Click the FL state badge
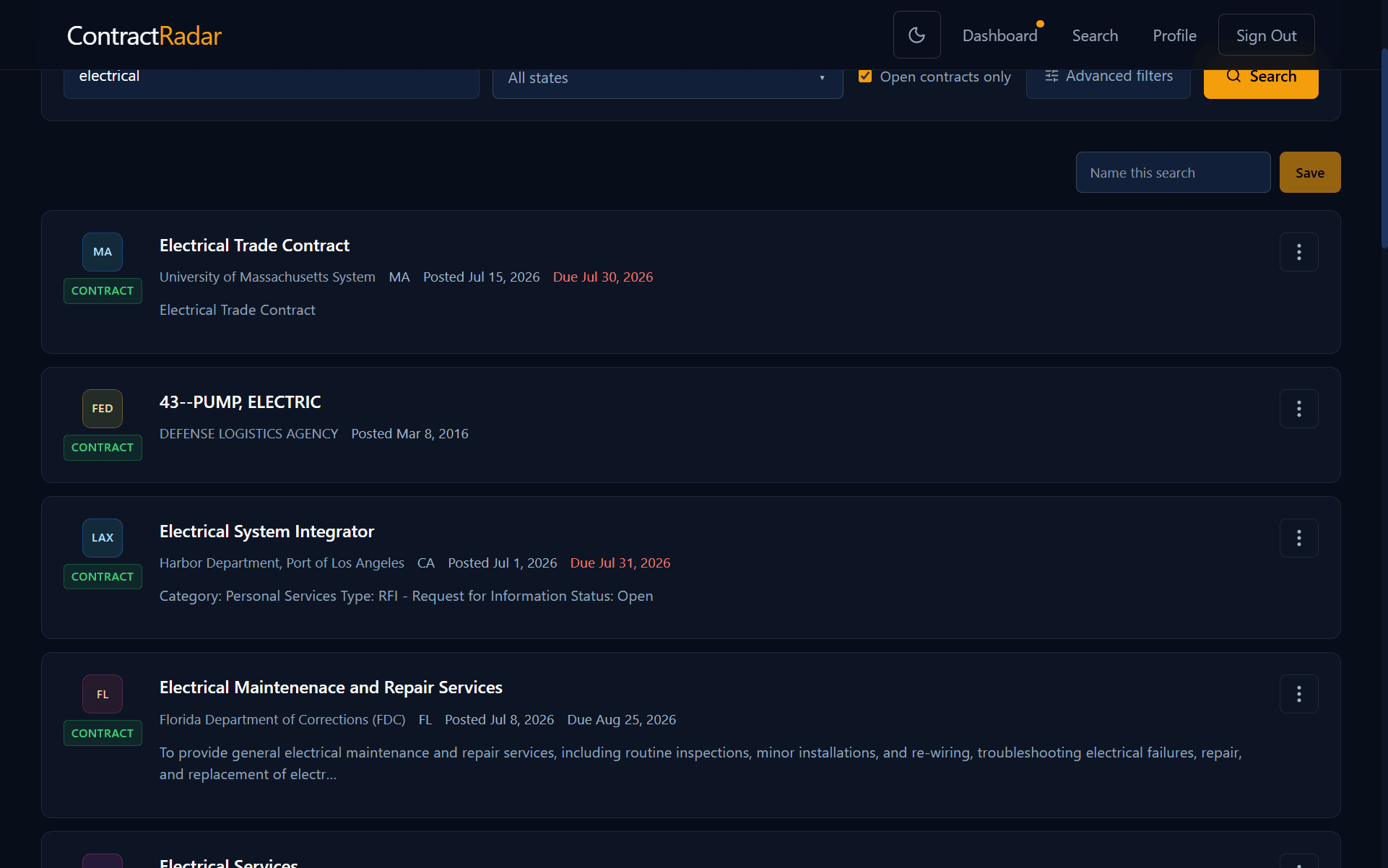 (x=103, y=694)
